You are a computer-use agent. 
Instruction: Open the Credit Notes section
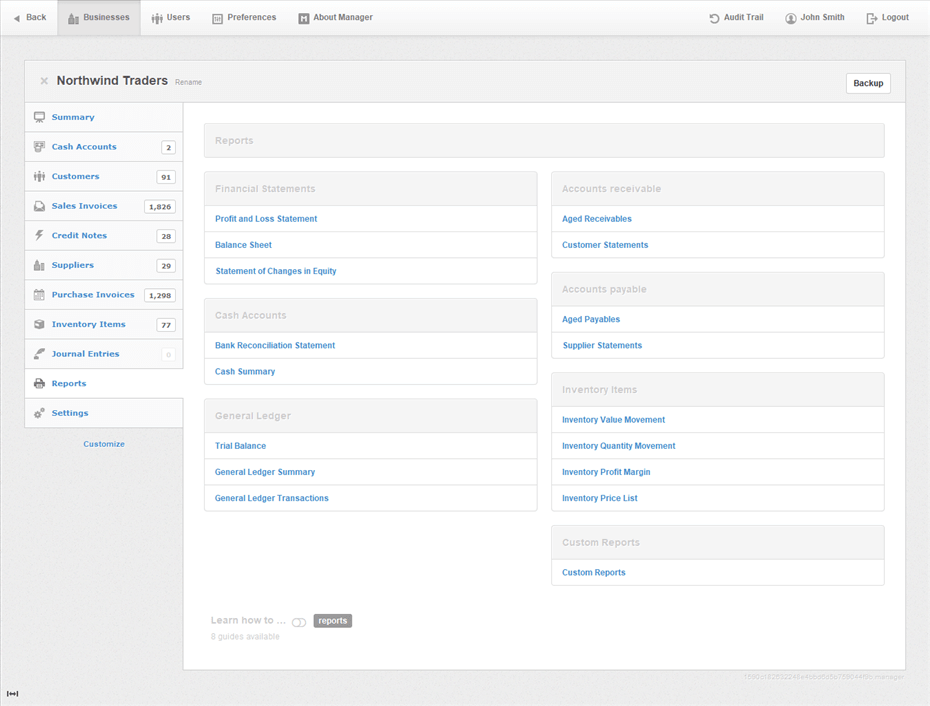(79, 235)
